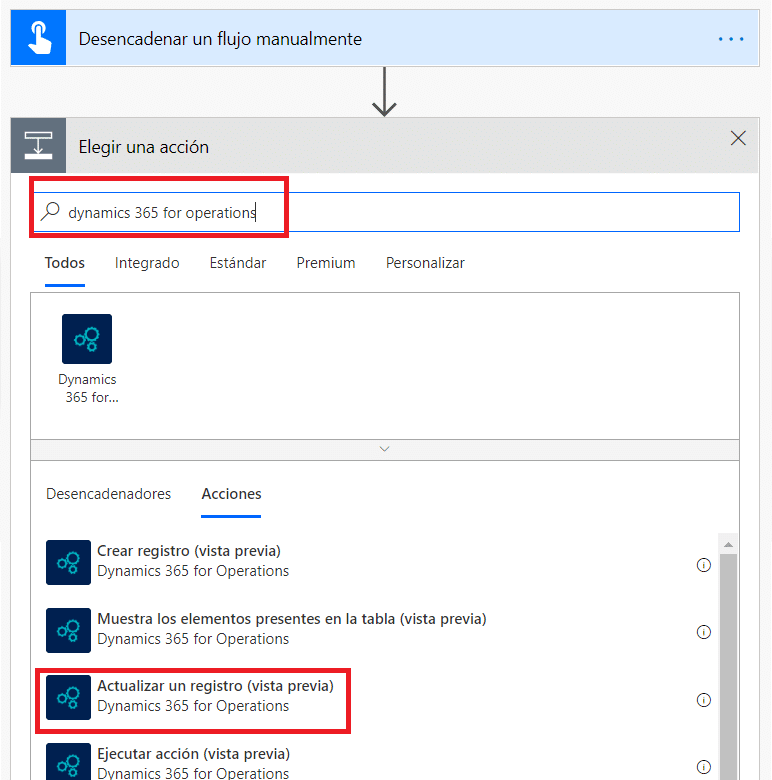Screen dimensions: 772x780
Task: Click the Muestra los elementos action icon
Action: point(69,630)
